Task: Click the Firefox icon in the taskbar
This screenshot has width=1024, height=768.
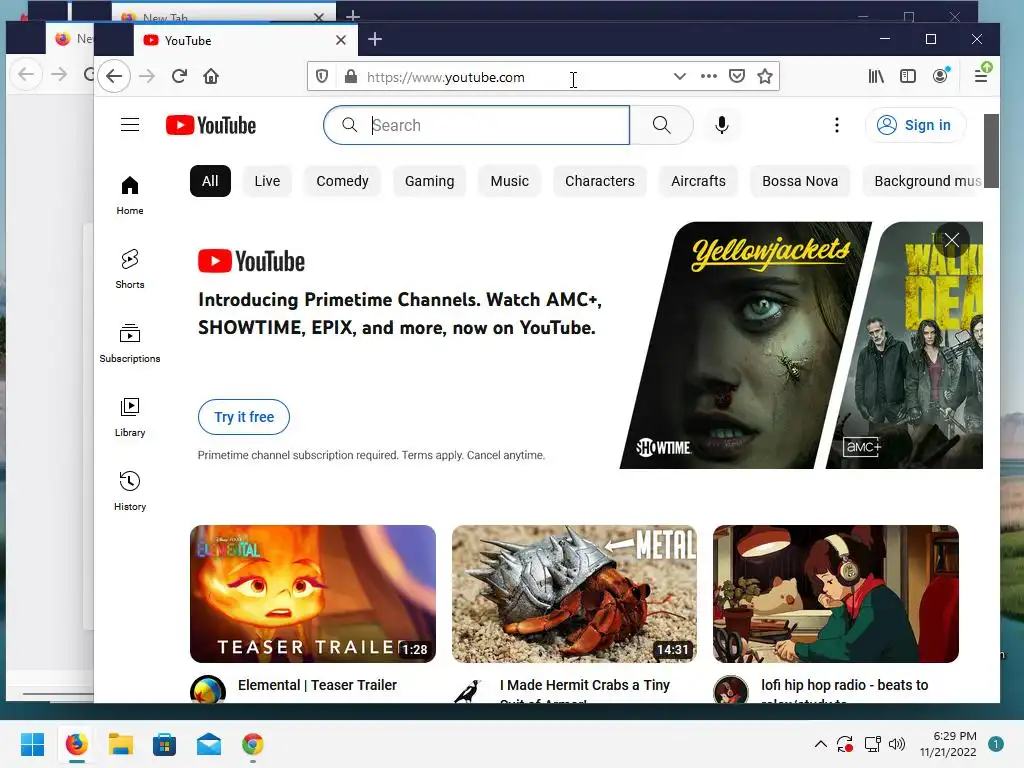Action: click(76, 744)
